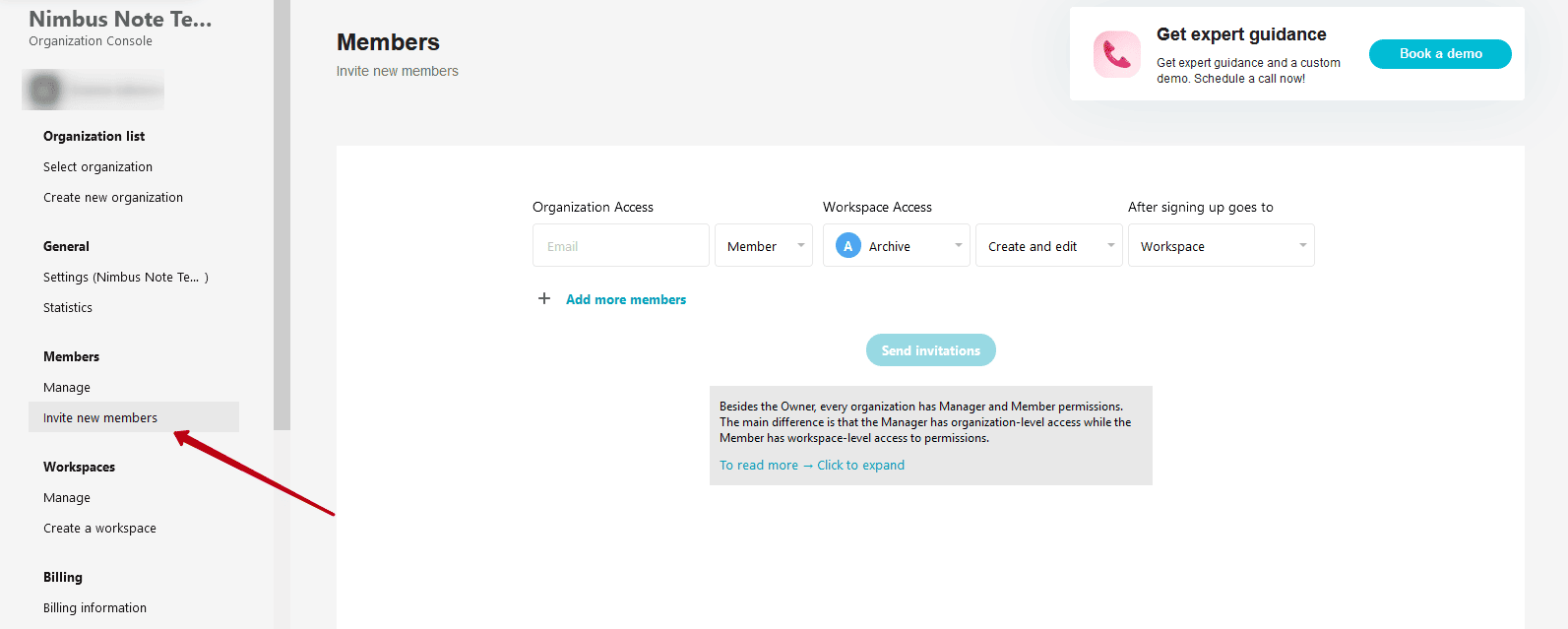Open Billing information in sidebar

pyautogui.click(x=94, y=608)
